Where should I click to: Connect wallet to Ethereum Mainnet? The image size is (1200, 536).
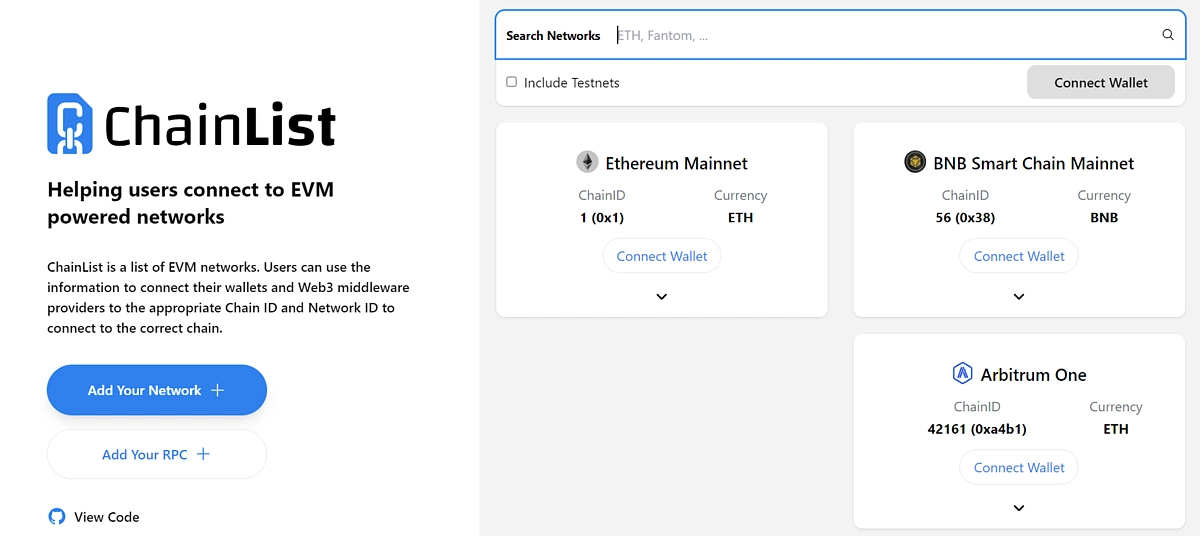coord(661,256)
